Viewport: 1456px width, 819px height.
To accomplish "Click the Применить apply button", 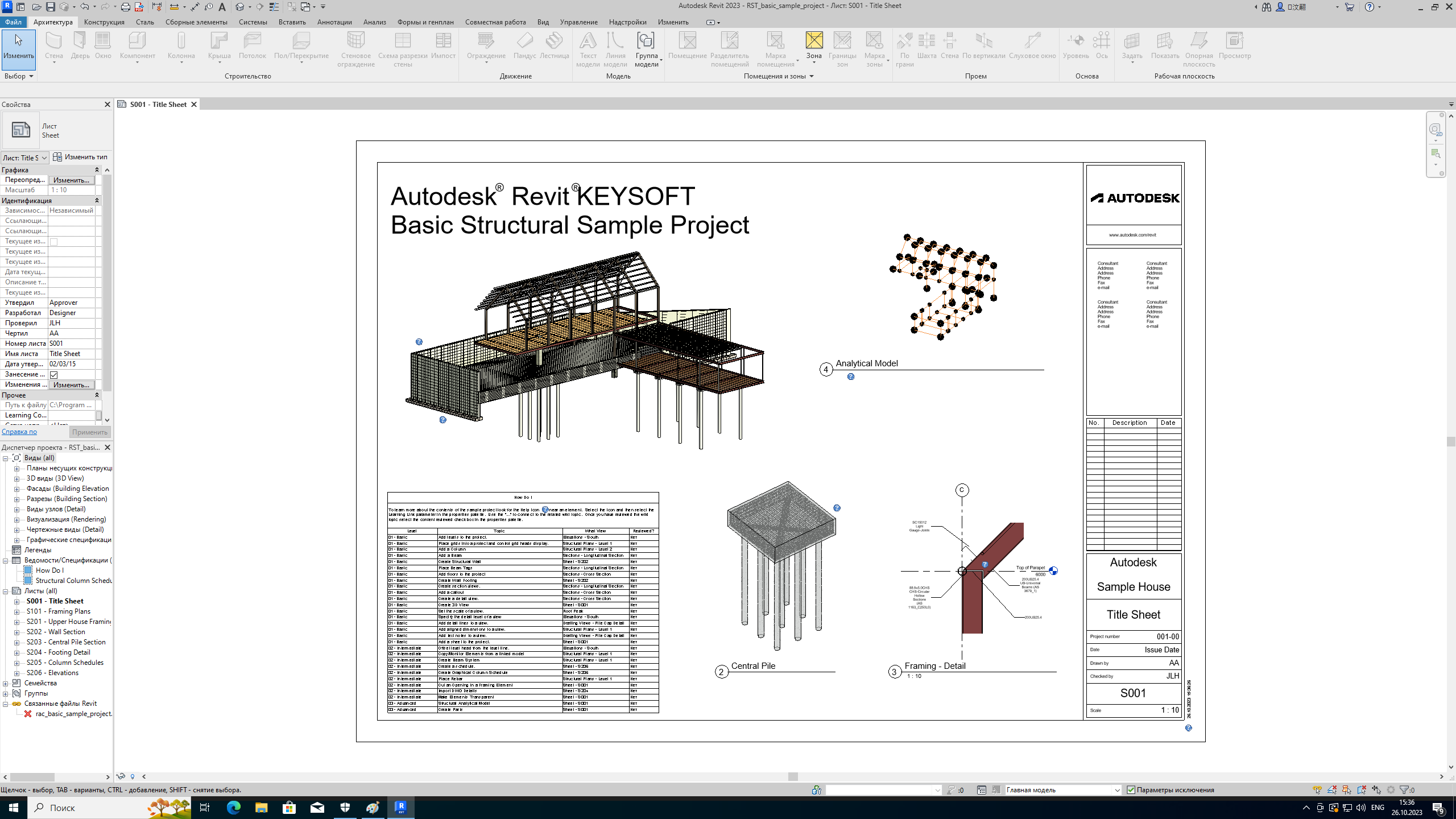I will click(90, 432).
